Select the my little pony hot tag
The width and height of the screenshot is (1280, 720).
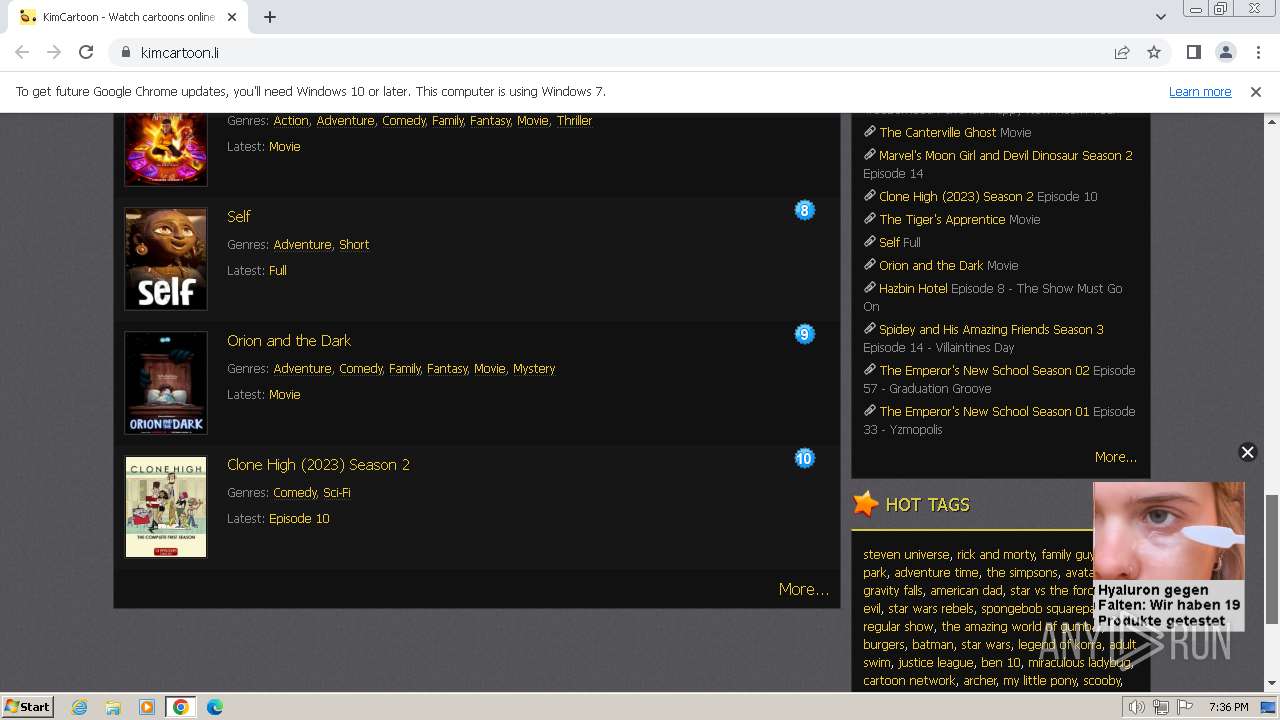tap(1040, 680)
